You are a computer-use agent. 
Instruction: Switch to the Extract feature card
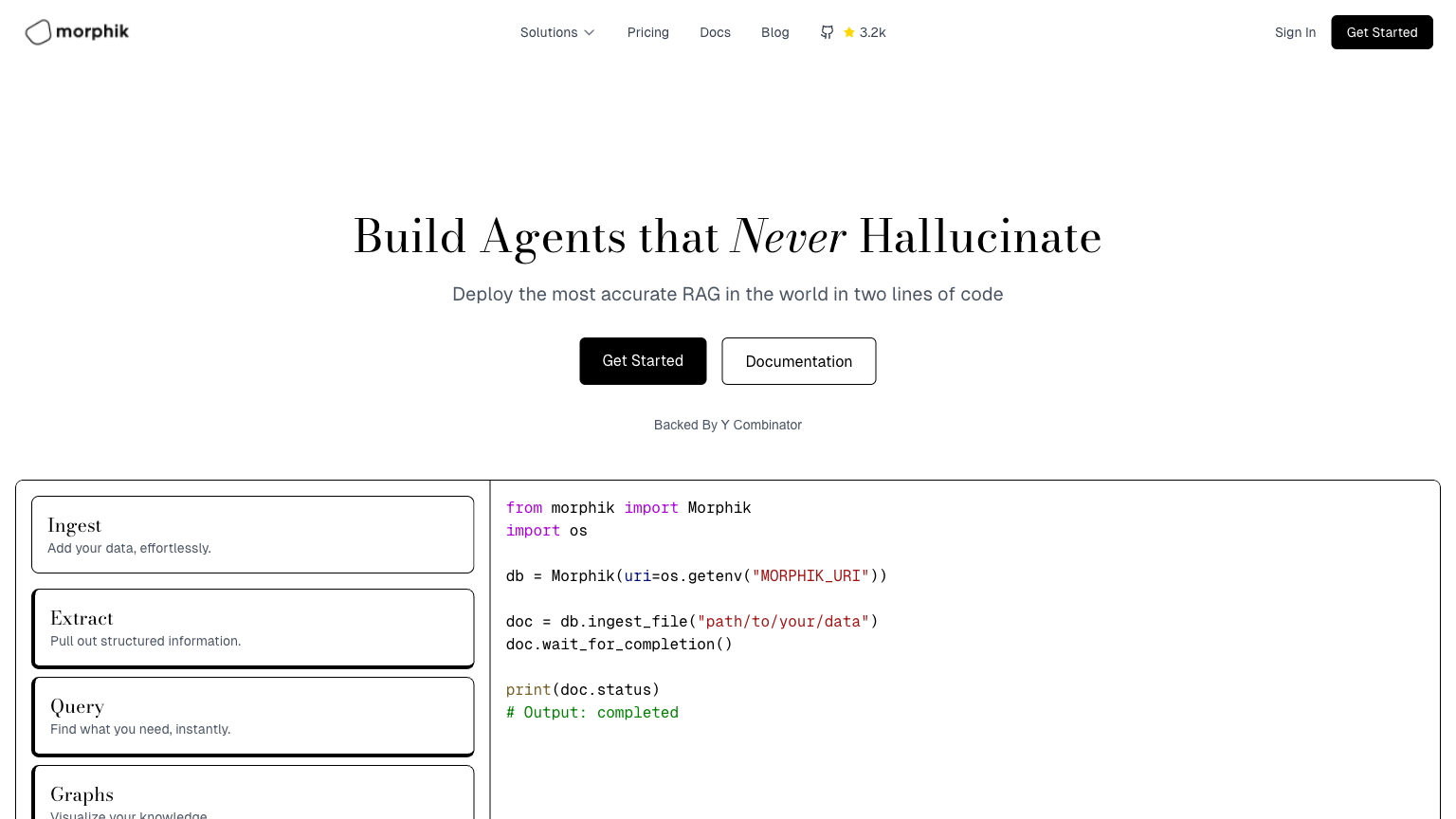pyautogui.click(x=252, y=628)
